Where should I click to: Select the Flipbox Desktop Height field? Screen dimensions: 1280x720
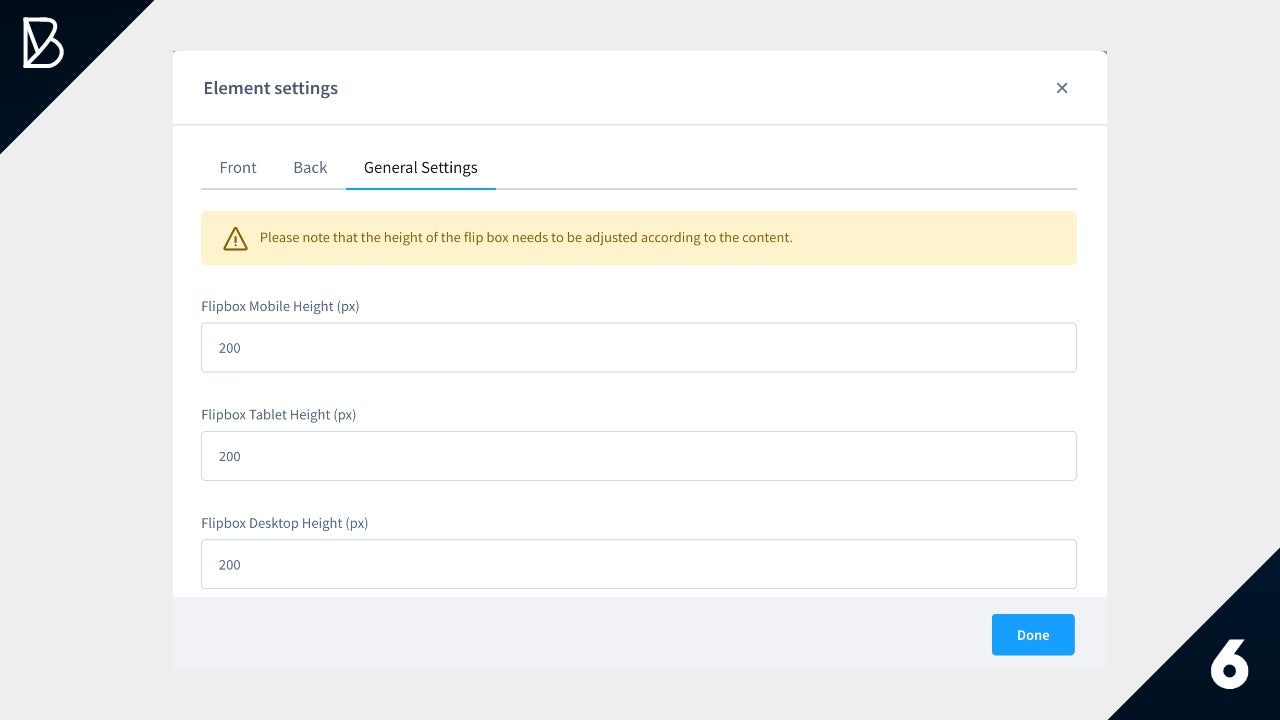pyautogui.click(x=638, y=564)
